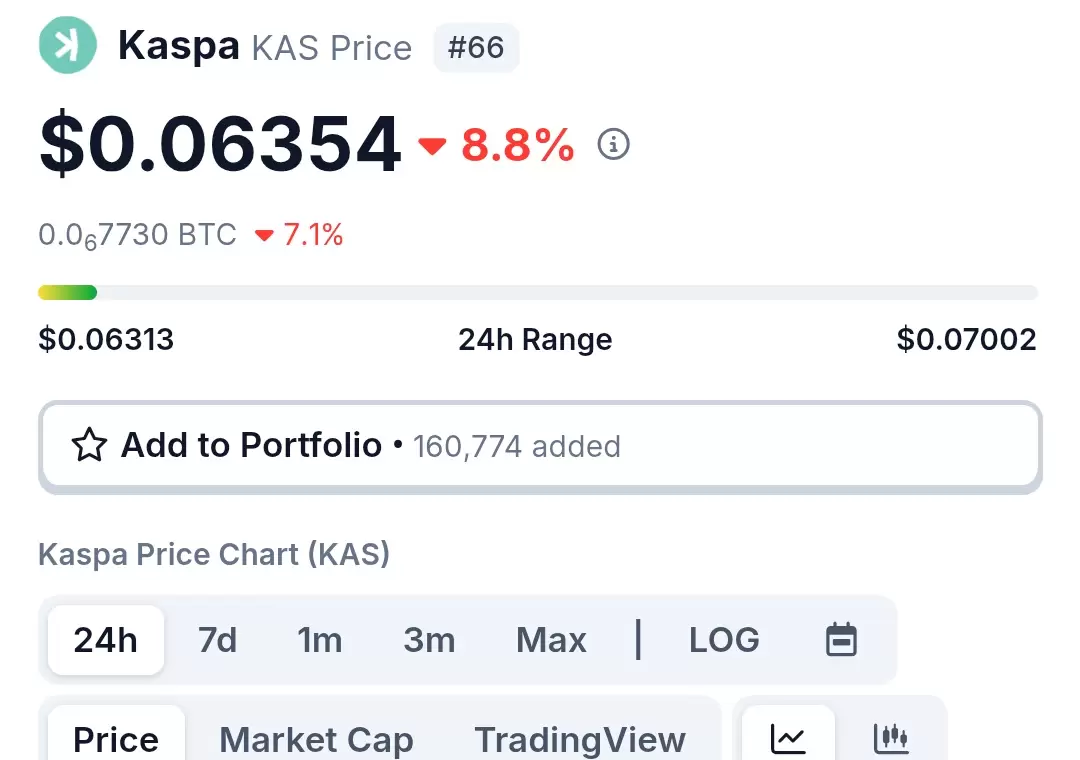This screenshot has height=760, width=1080.
Task: Open the calendar date range picker icon
Action: 841,639
